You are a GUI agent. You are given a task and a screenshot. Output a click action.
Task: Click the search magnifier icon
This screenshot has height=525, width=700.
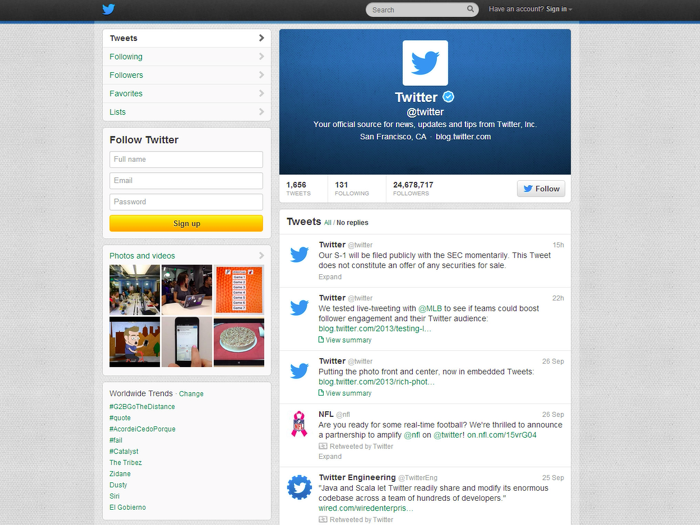tap(471, 9)
